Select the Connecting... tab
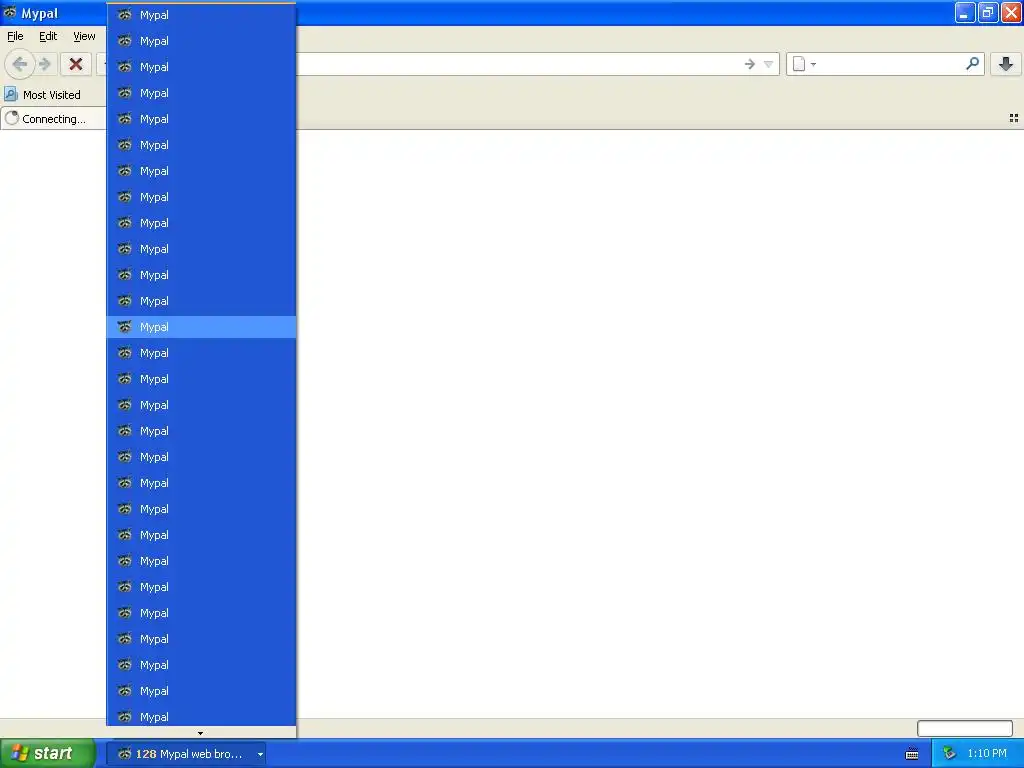Image resolution: width=1024 pixels, height=768 pixels. (54, 119)
